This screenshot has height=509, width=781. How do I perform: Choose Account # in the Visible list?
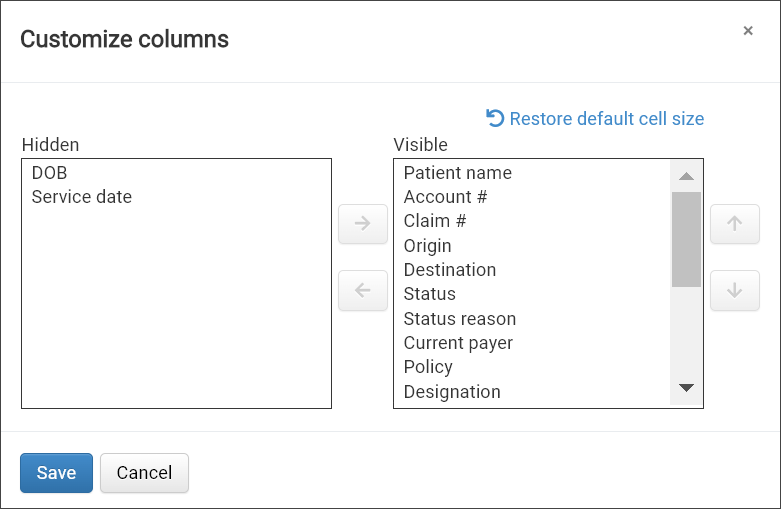(445, 197)
